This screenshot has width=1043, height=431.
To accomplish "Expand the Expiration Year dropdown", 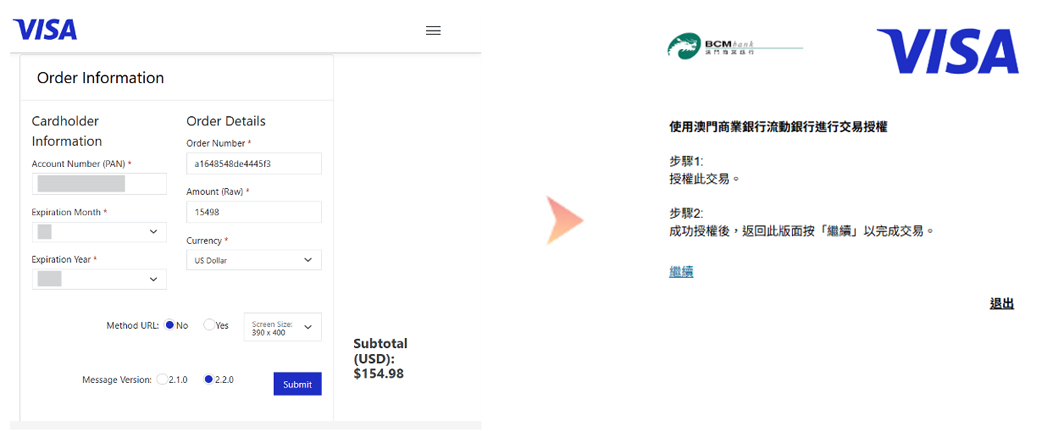I will 99,279.
